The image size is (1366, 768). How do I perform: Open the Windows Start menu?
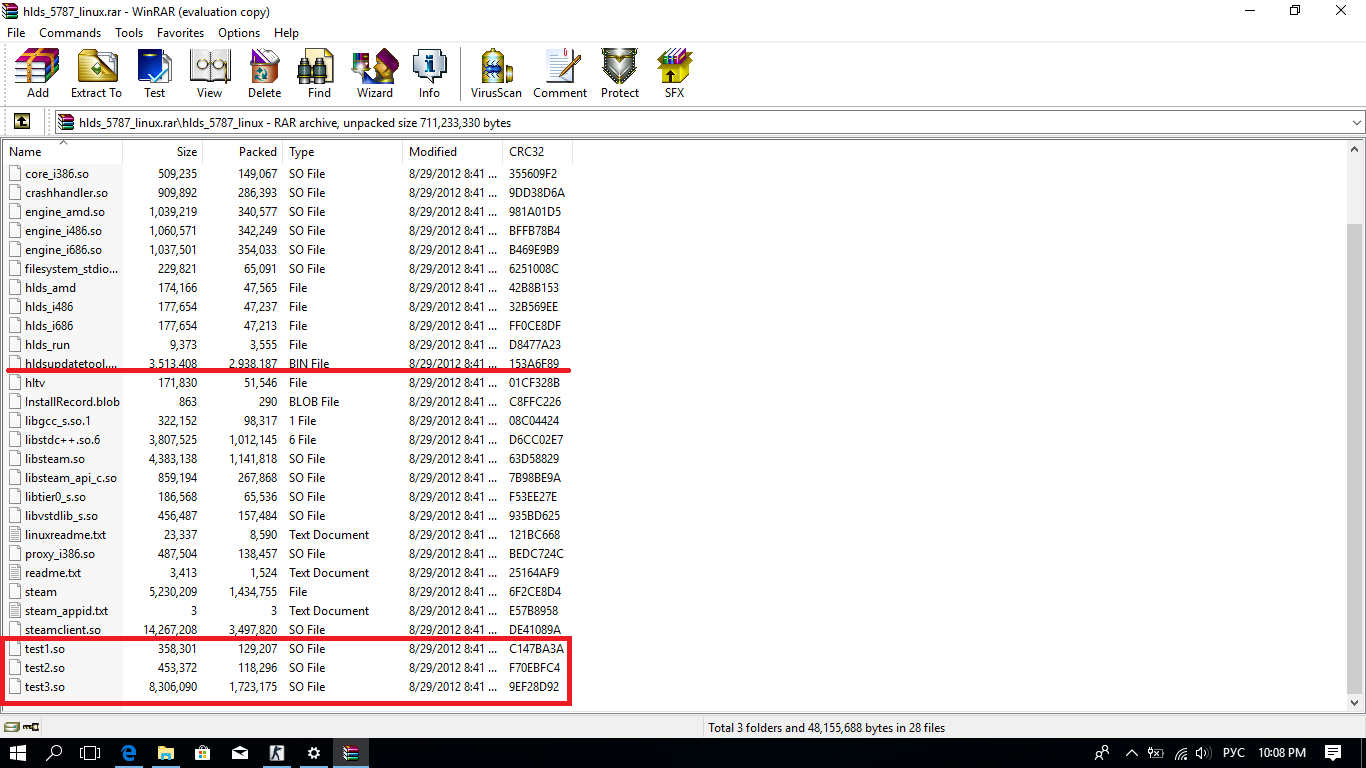[x=18, y=753]
